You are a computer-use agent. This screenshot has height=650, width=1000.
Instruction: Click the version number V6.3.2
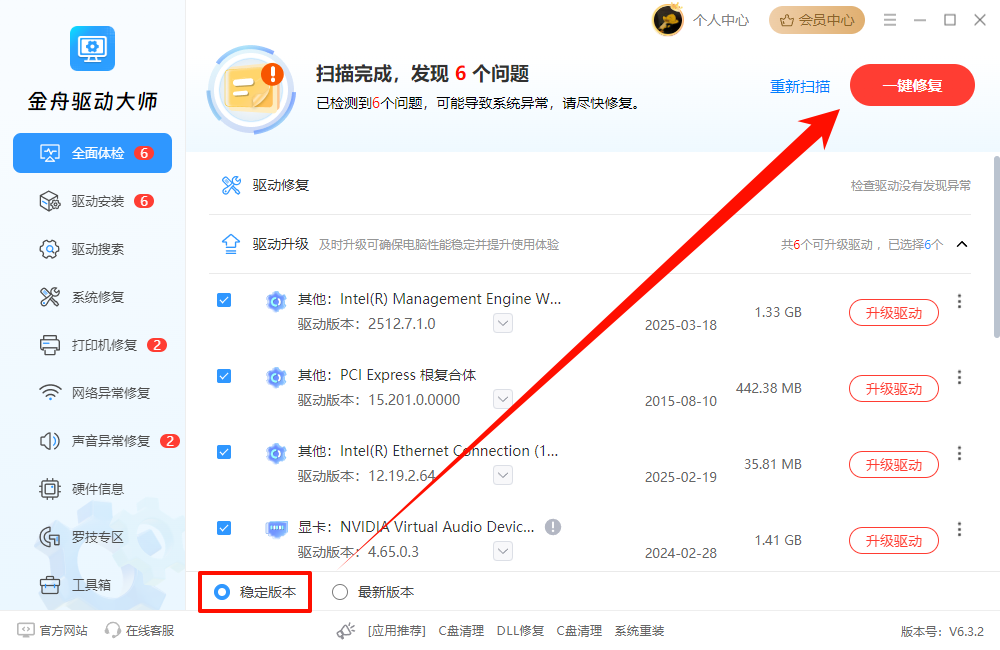coord(966,632)
